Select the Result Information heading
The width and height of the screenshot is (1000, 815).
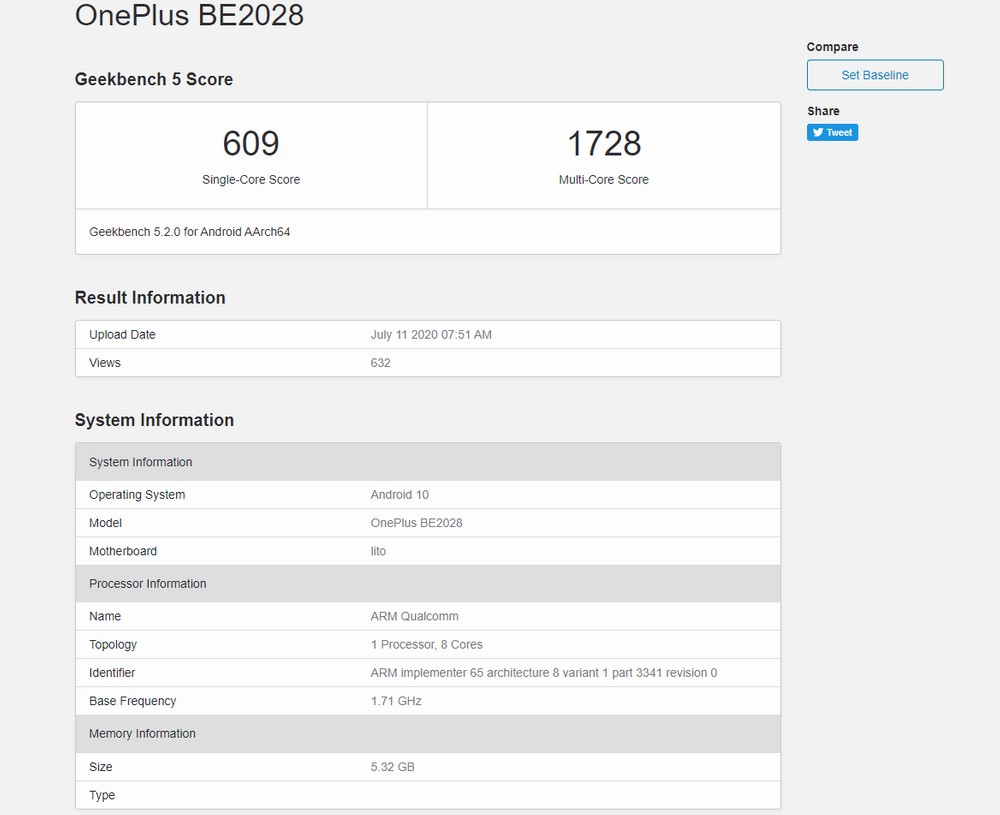(150, 298)
